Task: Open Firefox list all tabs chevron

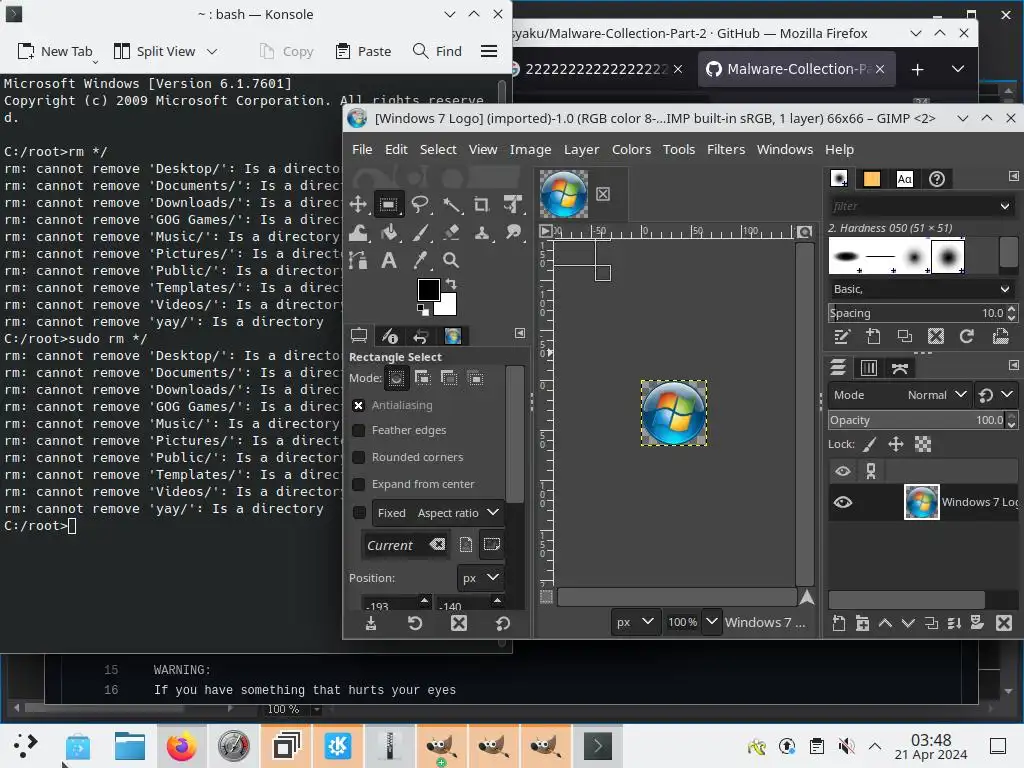Action: point(957,69)
